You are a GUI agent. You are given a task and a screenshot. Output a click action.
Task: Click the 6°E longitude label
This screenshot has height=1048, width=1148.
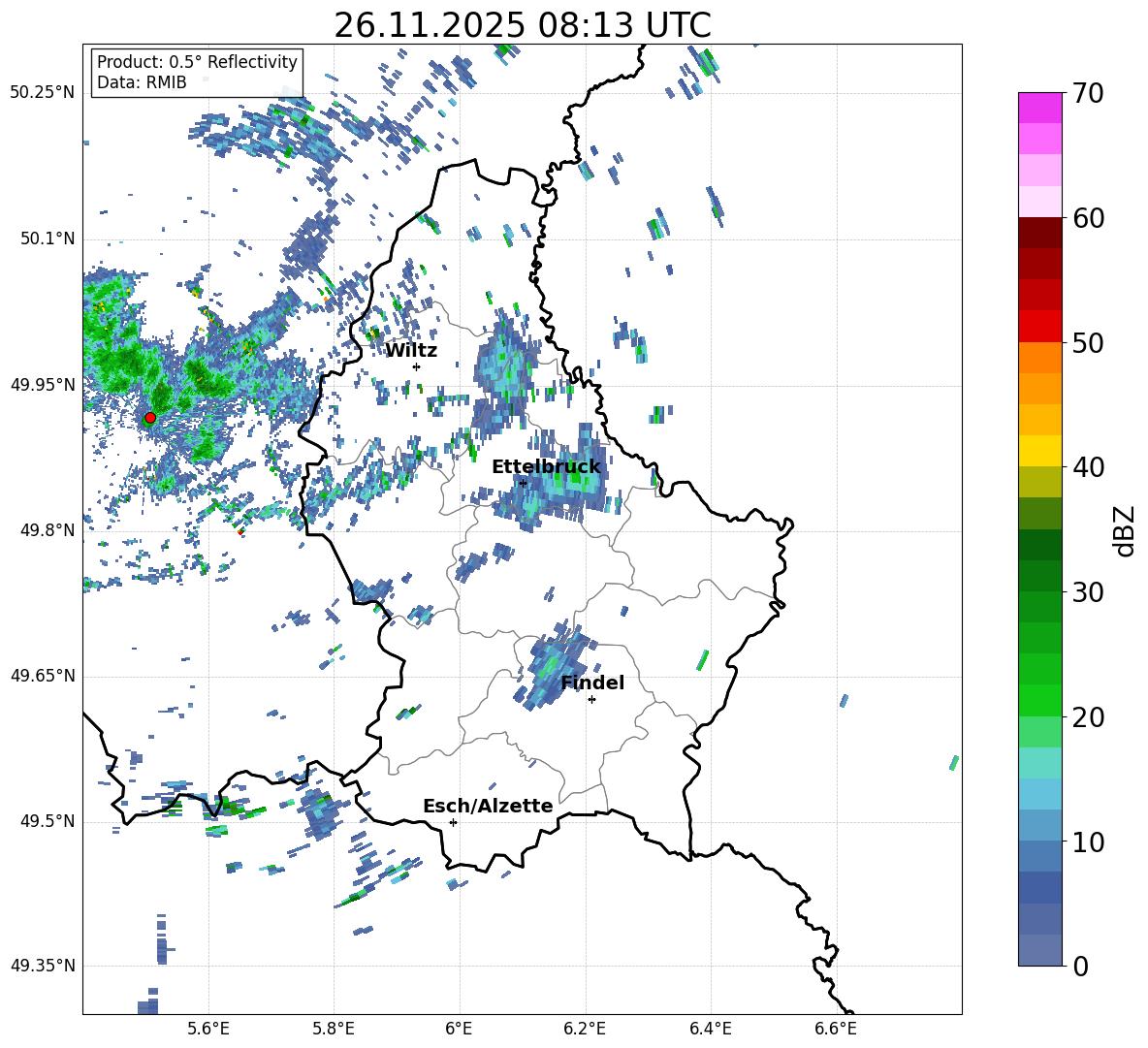459,1030
